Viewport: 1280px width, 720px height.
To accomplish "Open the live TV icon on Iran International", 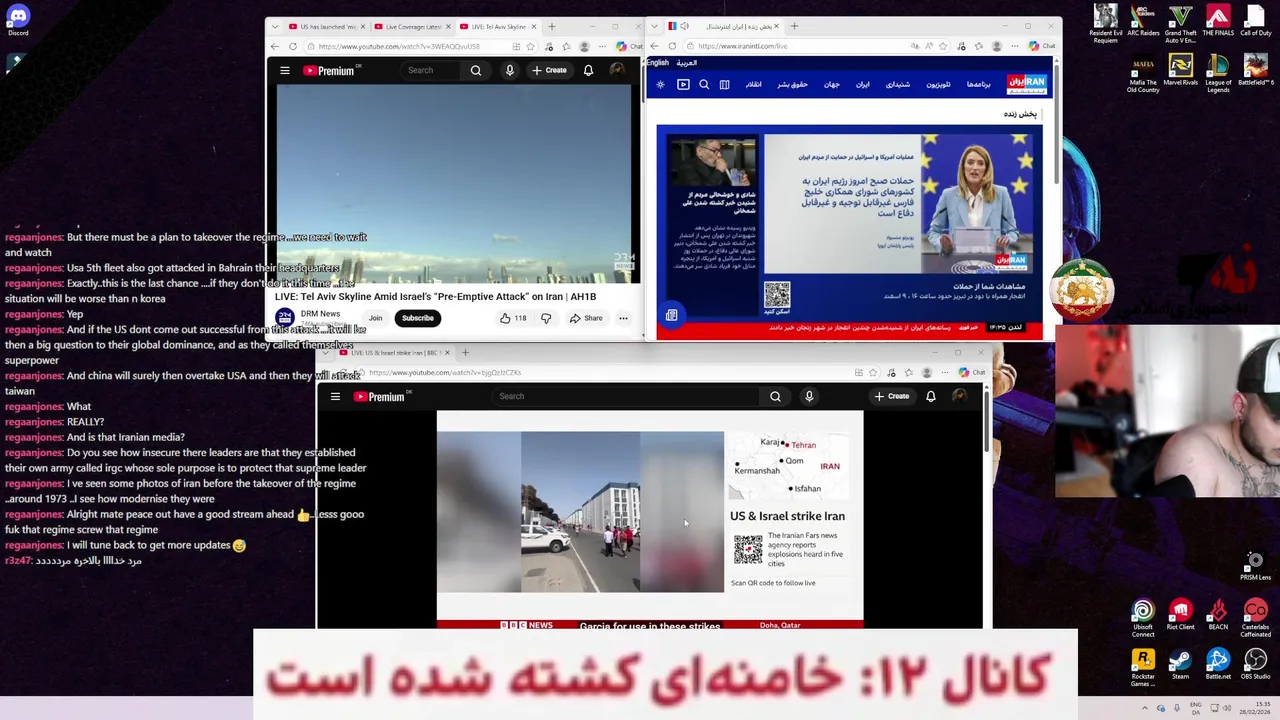I will click(x=683, y=85).
